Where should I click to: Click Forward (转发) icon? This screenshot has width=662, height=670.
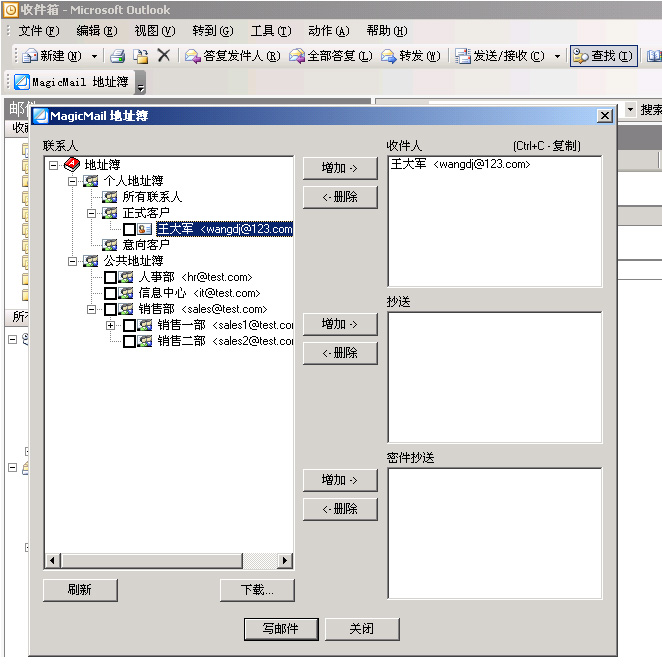388,56
